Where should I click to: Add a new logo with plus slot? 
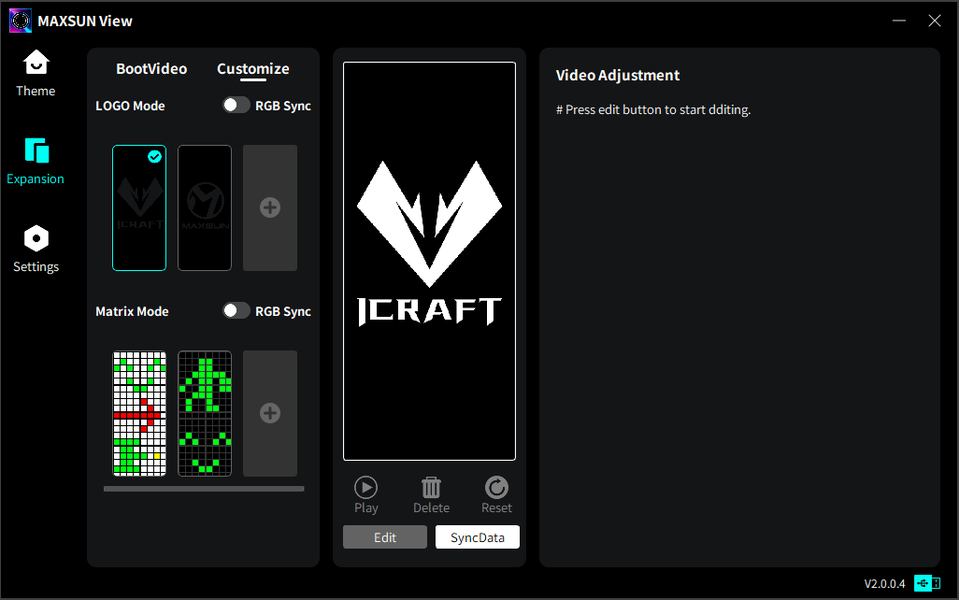(270, 208)
